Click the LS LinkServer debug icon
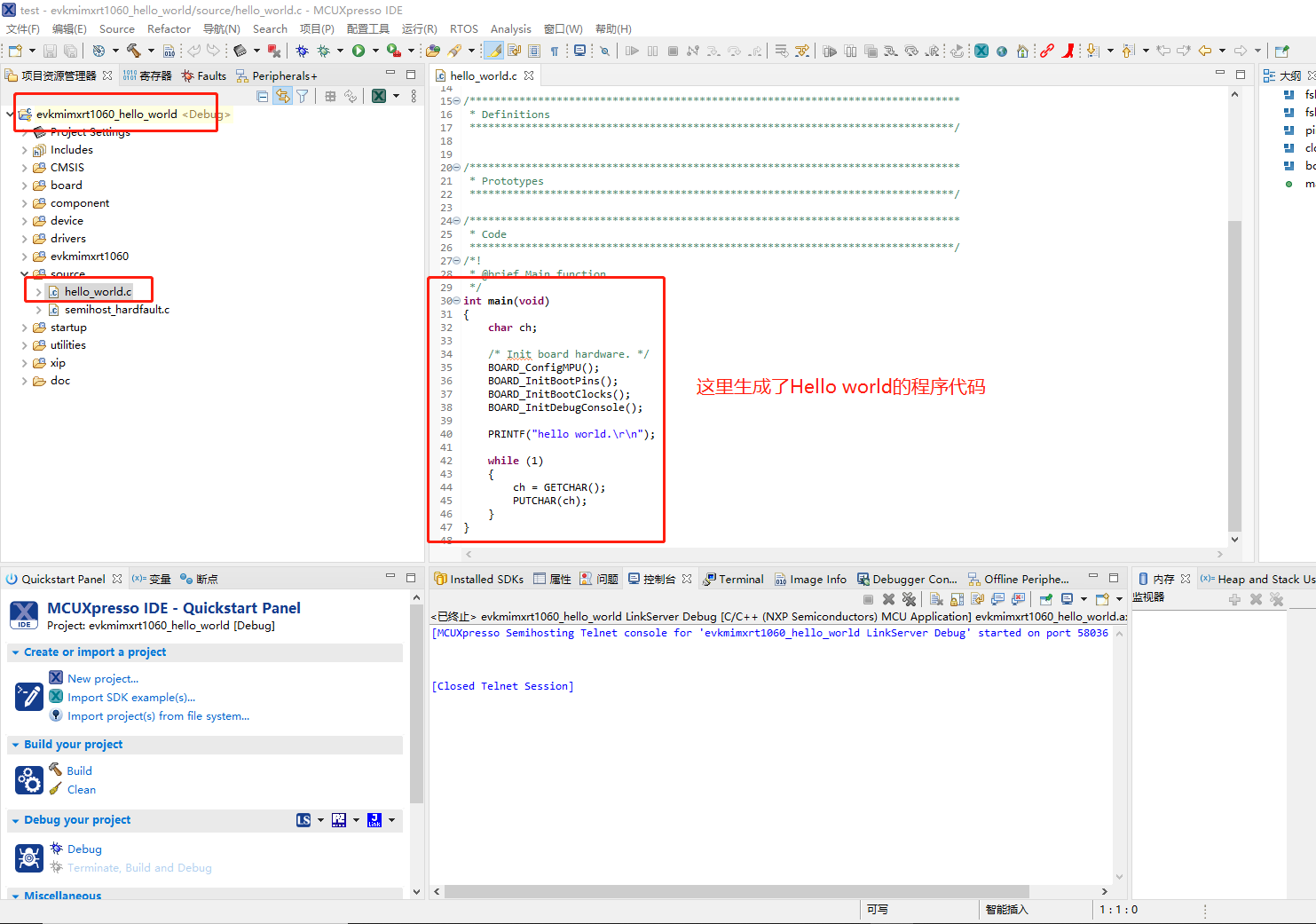Viewport: 1316px width, 924px height. (x=303, y=820)
